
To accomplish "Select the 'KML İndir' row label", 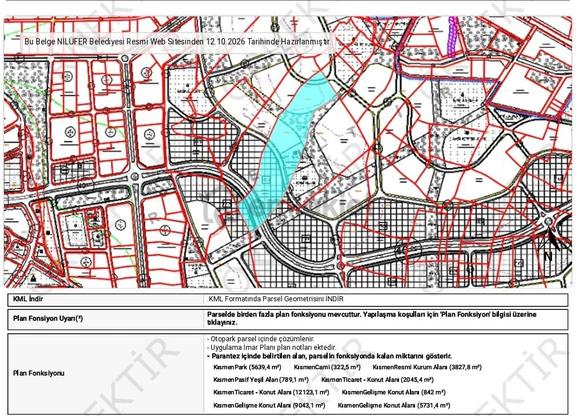I will click(x=28, y=299).
